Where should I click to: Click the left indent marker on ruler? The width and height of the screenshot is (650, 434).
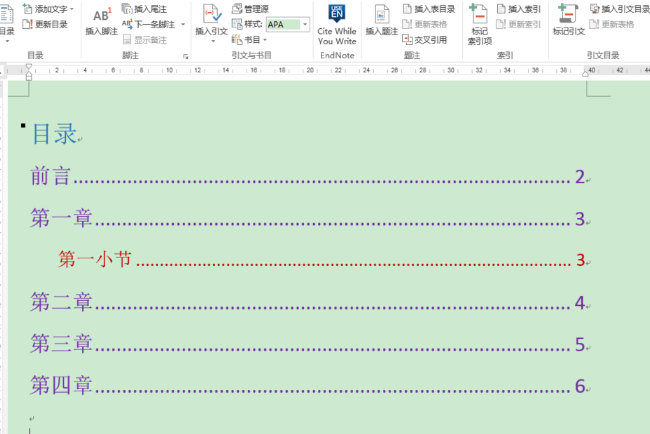point(29,78)
